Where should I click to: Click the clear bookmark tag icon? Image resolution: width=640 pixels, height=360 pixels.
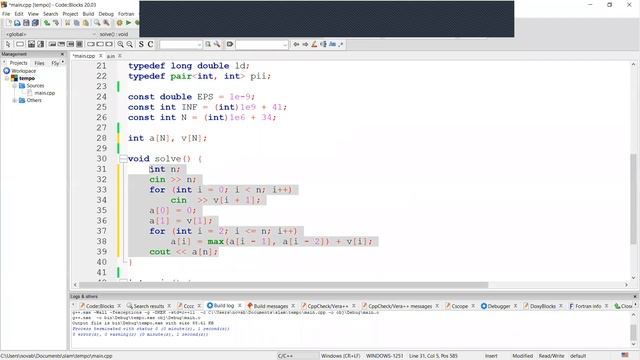click(230, 44)
